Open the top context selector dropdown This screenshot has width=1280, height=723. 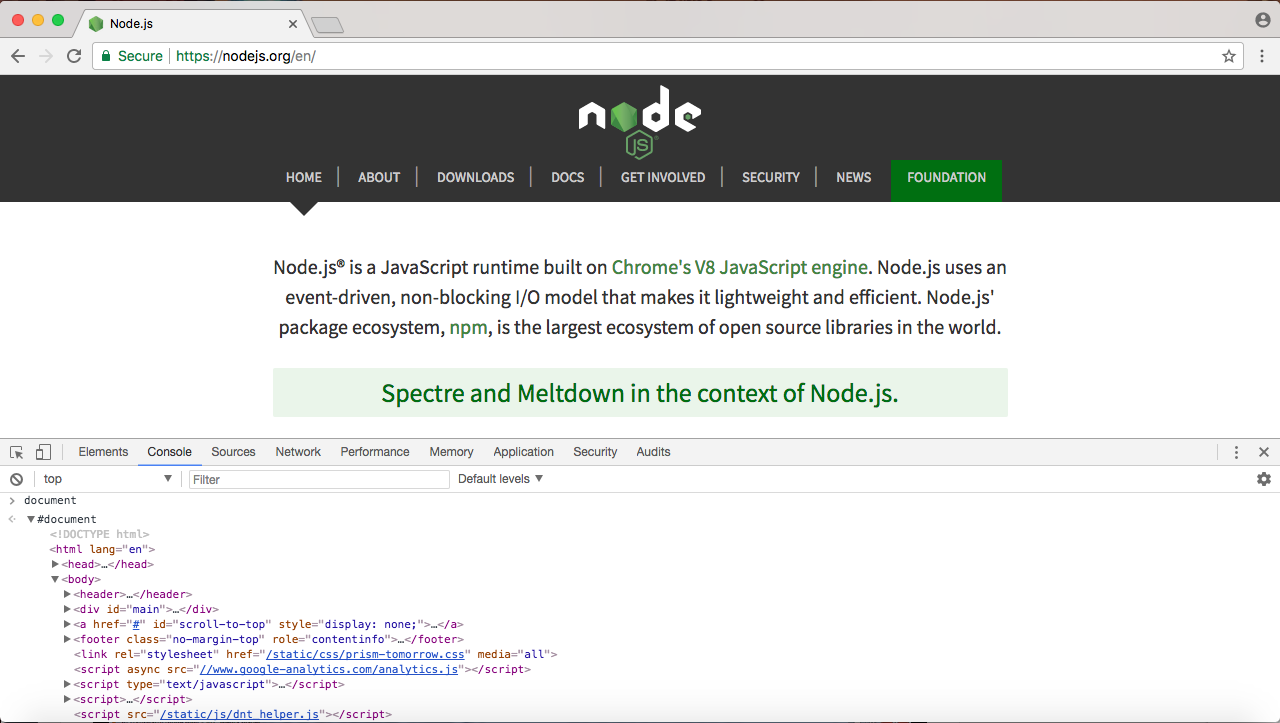(x=107, y=479)
